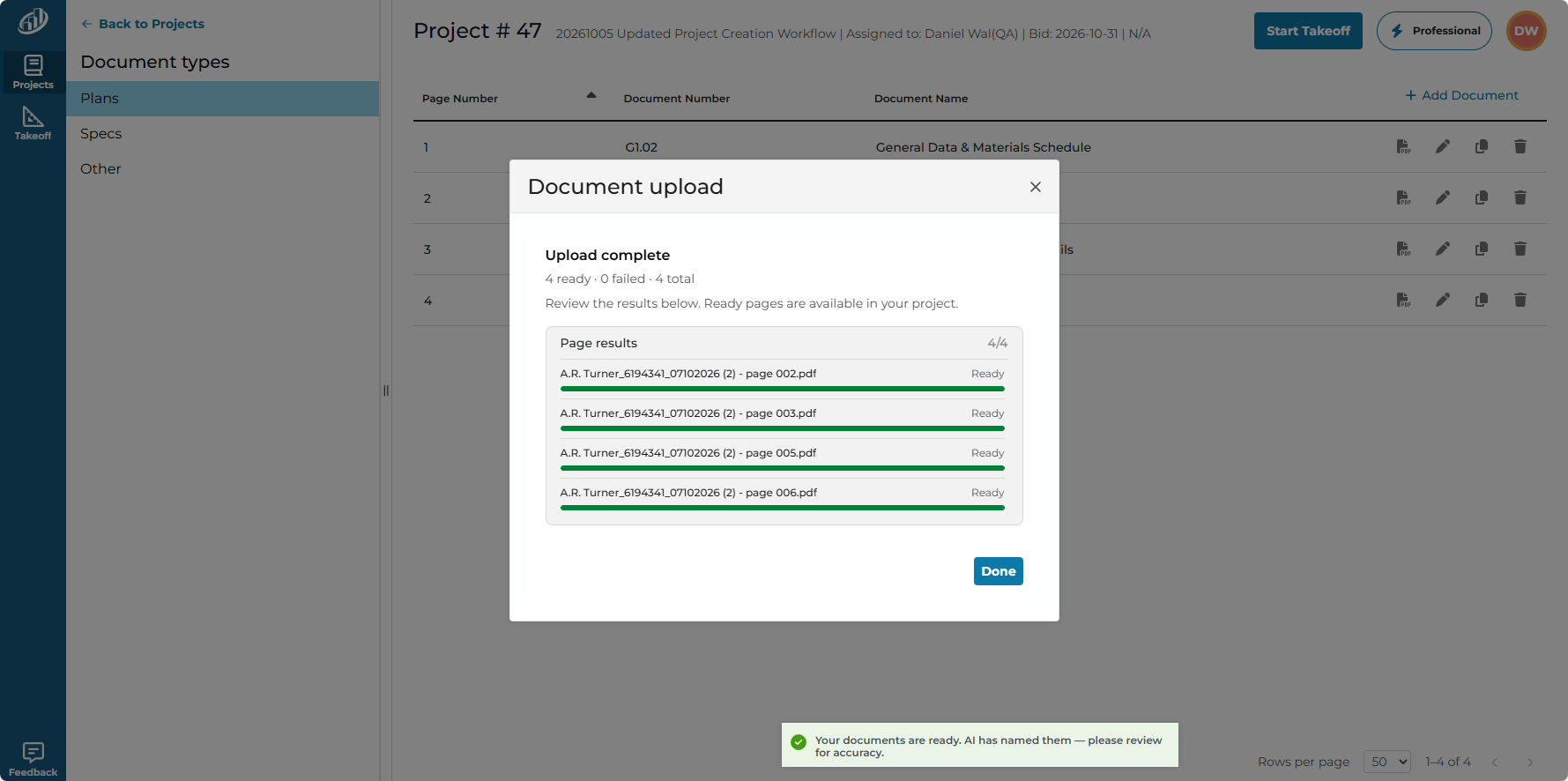1568x781 pixels.
Task: Sort by Page Number arrow
Action: tap(591, 95)
